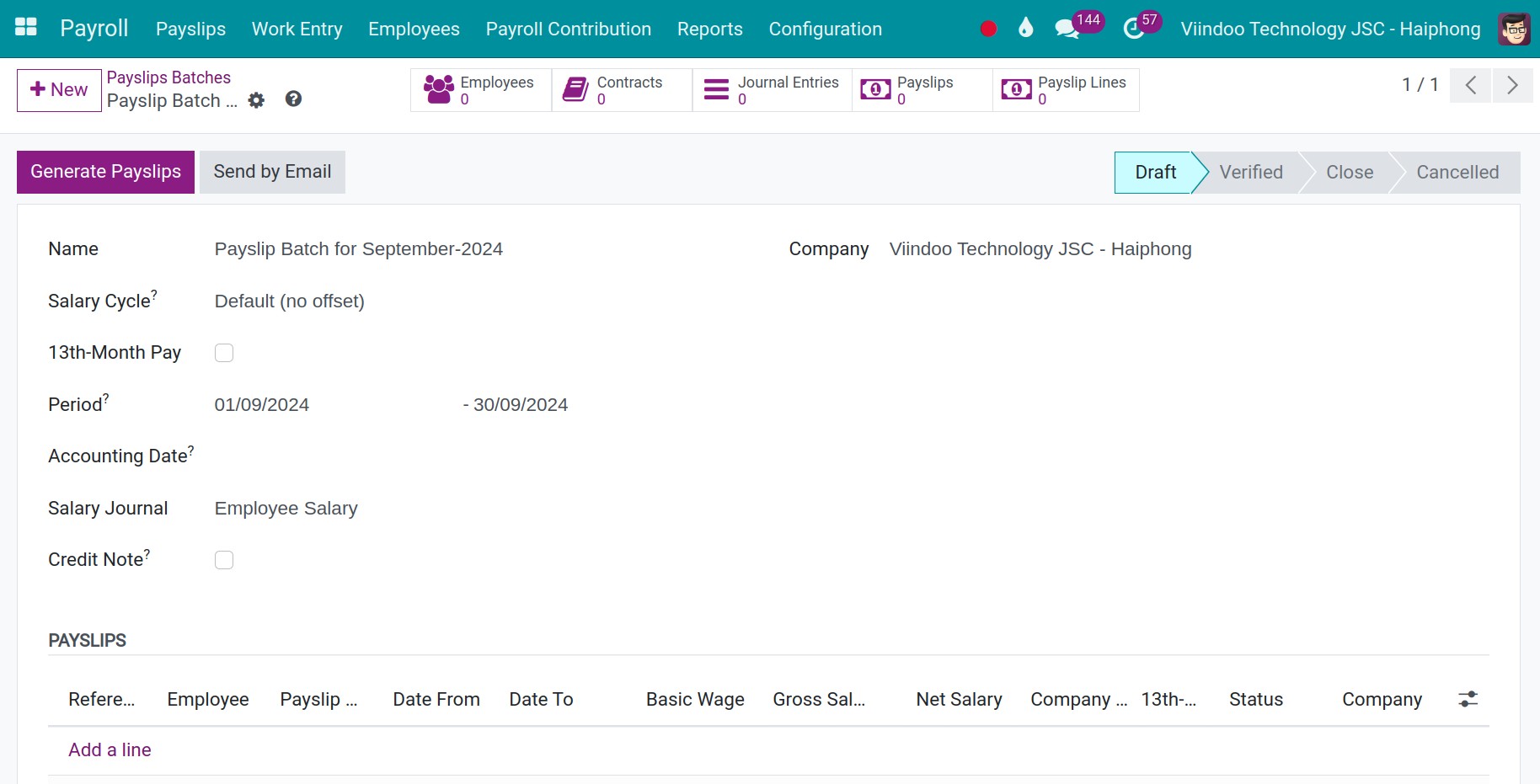Open the apps grid home menu
Image resolution: width=1540 pixels, height=784 pixels.
pos(26,28)
